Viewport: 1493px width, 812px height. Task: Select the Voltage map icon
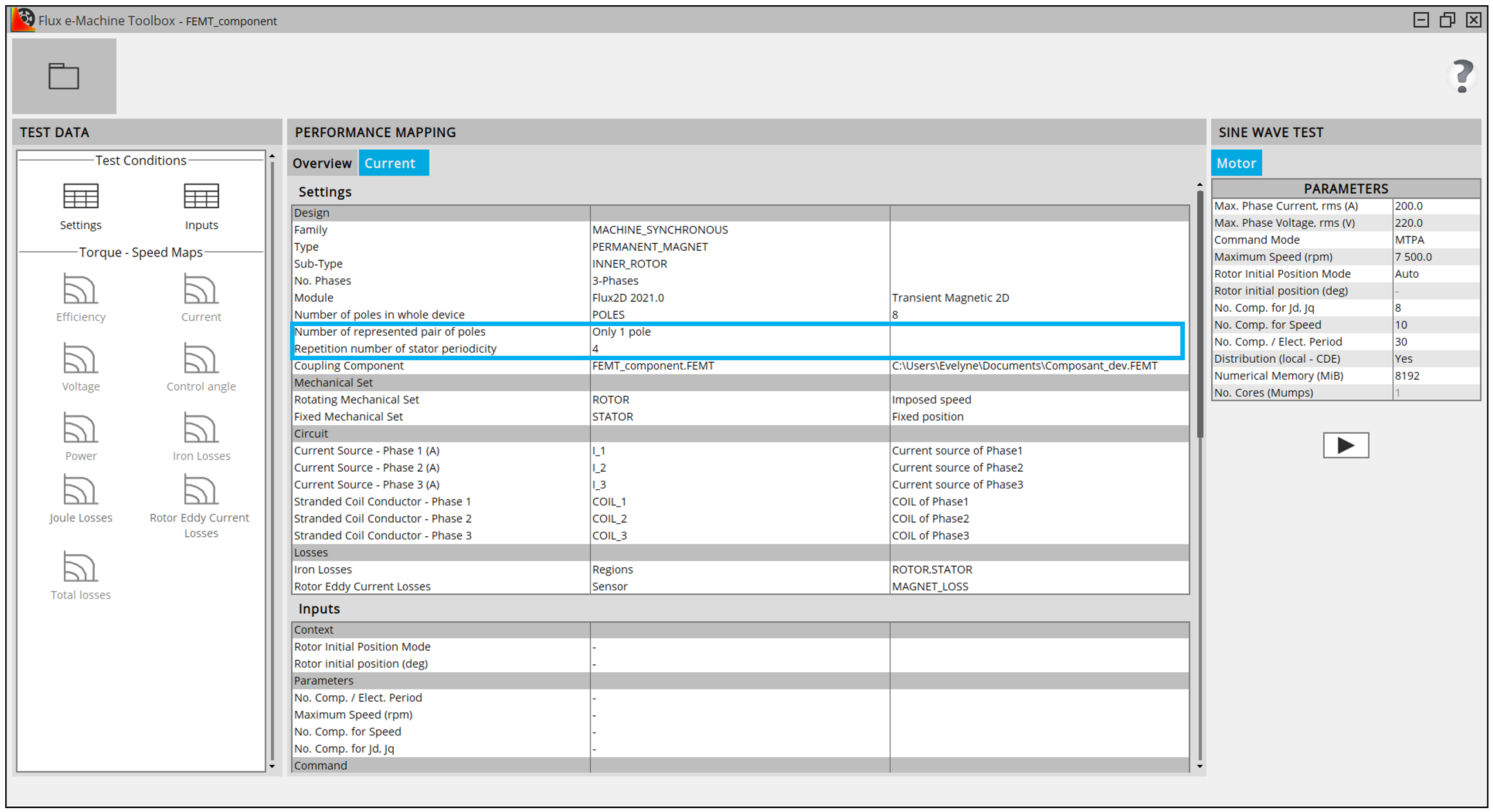point(81,359)
